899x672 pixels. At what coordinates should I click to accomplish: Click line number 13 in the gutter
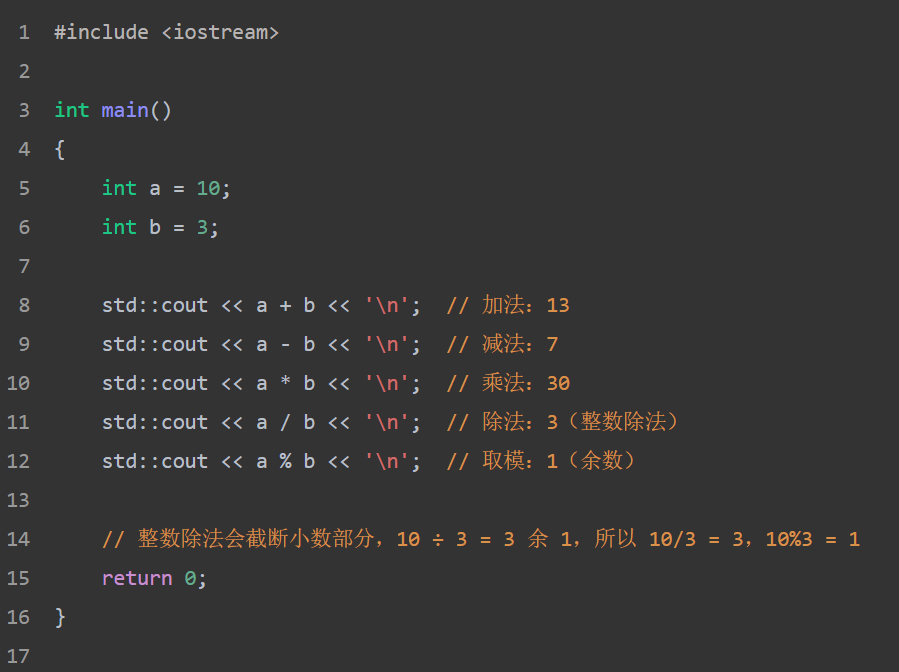pos(18,500)
